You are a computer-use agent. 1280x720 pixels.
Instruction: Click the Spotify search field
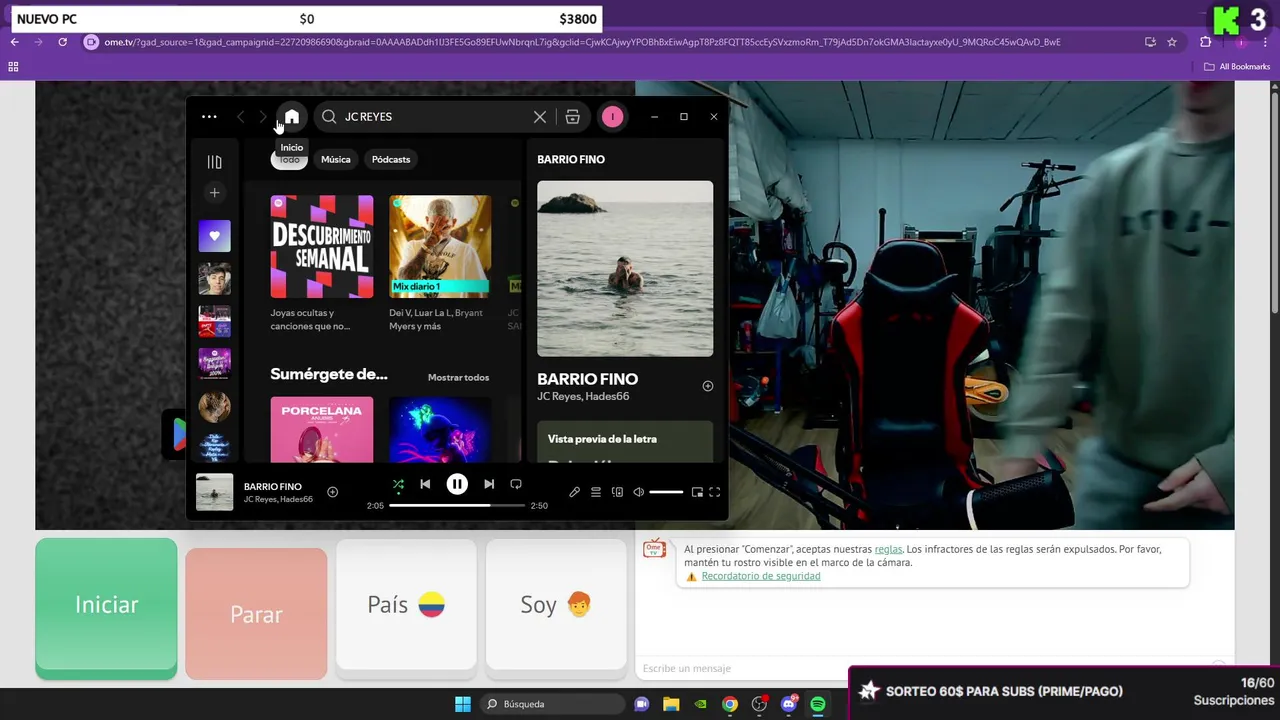(x=437, y=117)
